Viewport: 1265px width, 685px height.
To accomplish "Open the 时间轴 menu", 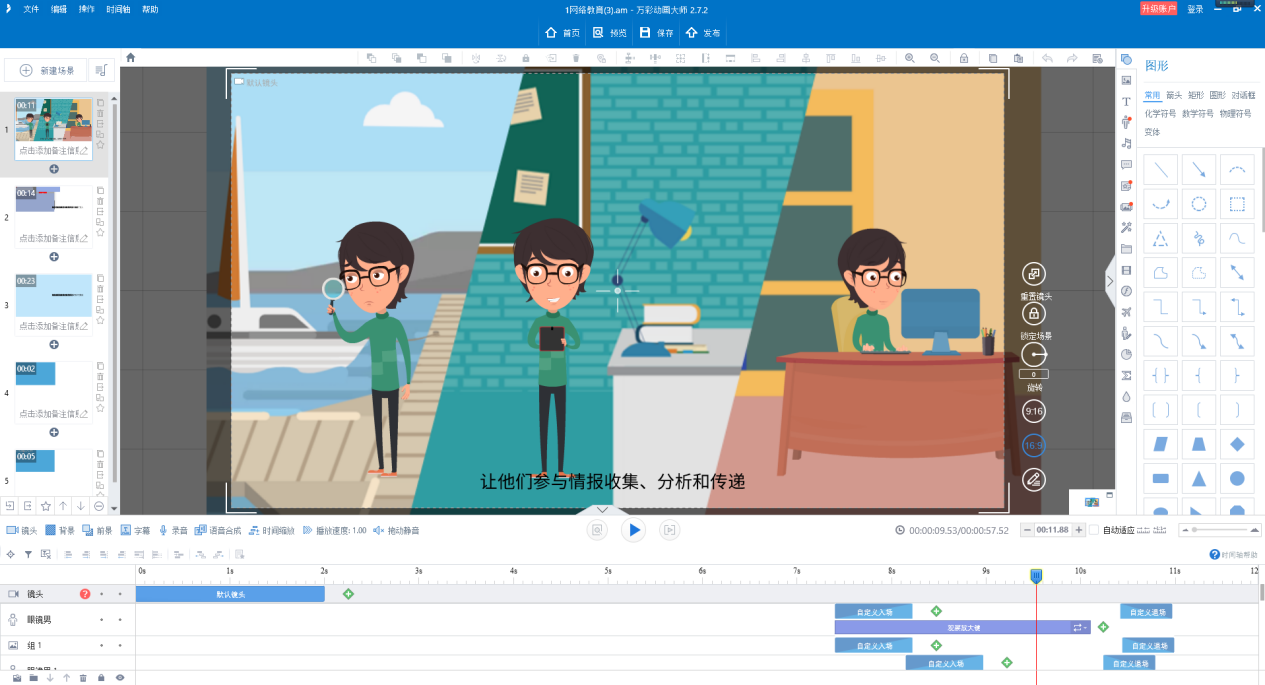I will [118, 9].
